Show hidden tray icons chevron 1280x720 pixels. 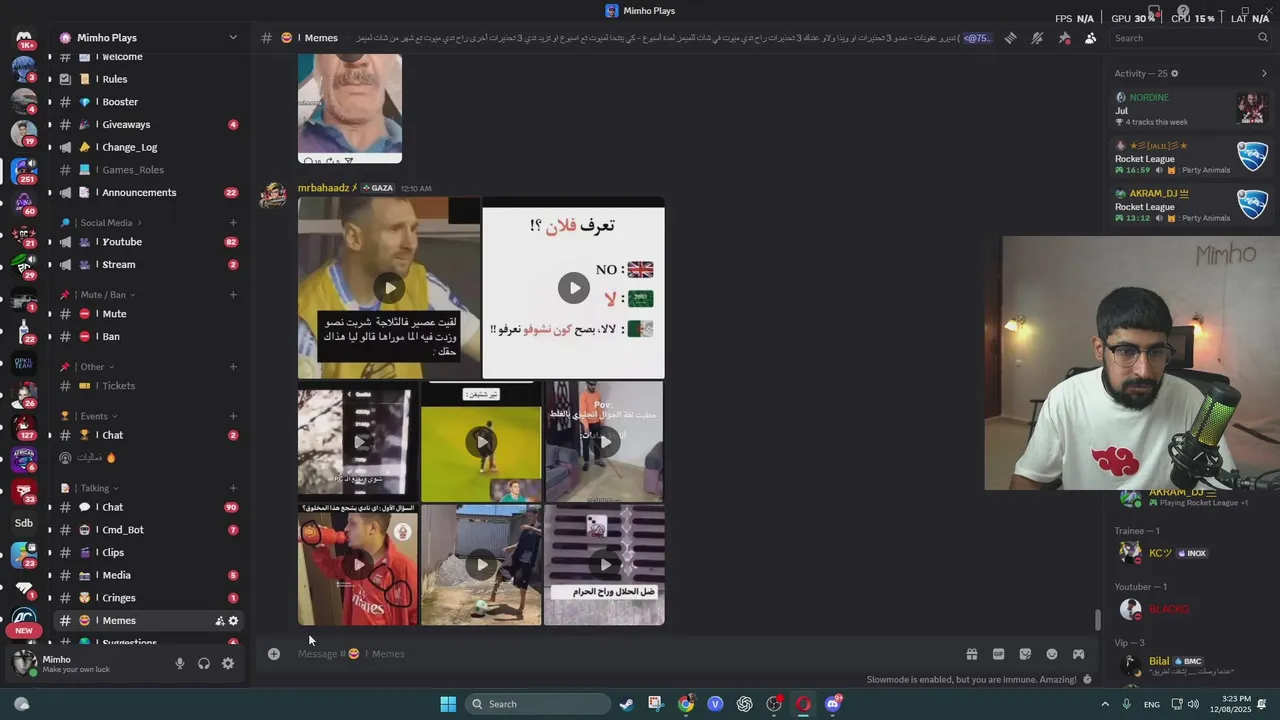coord(1105,704)
